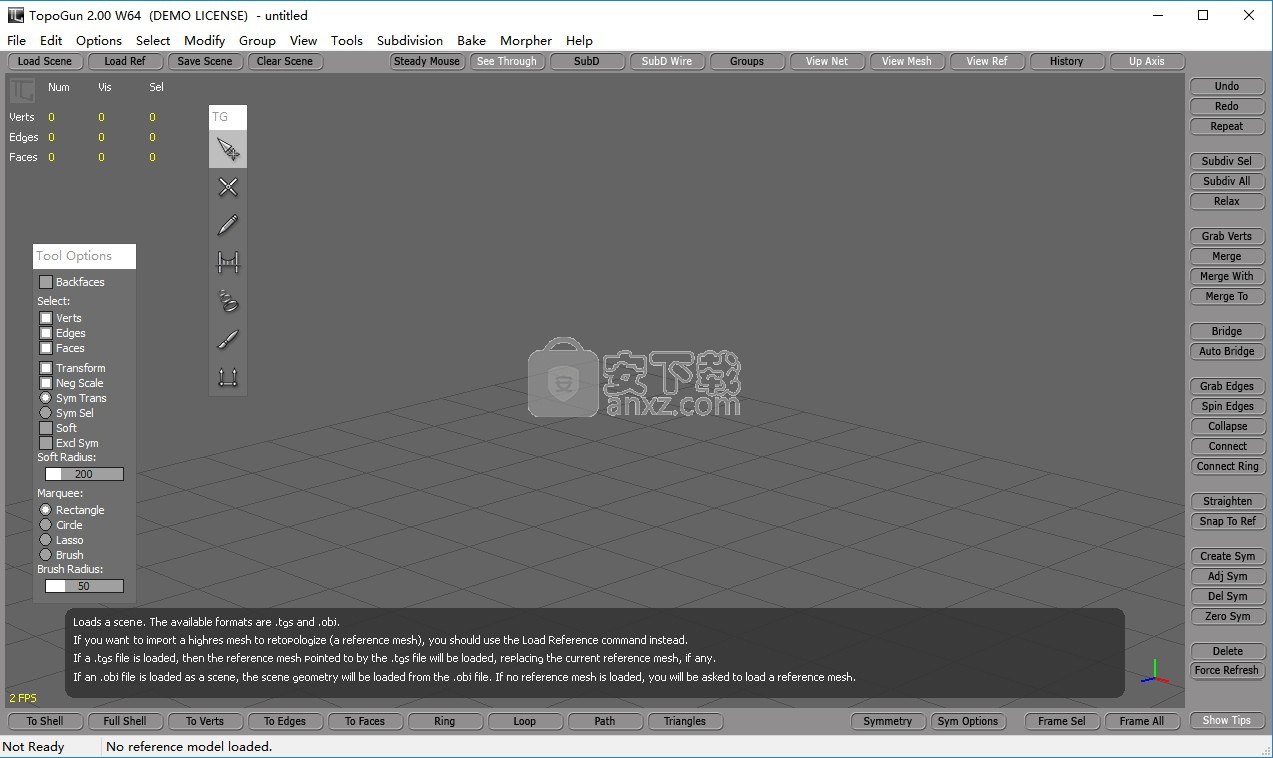The image size is (1273, 758).
Task: Click the History button
Action: (1067, 61)
